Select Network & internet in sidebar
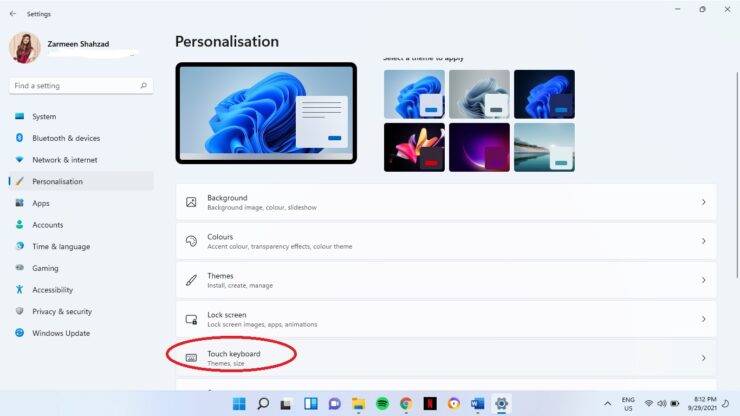 click(64, 160)
